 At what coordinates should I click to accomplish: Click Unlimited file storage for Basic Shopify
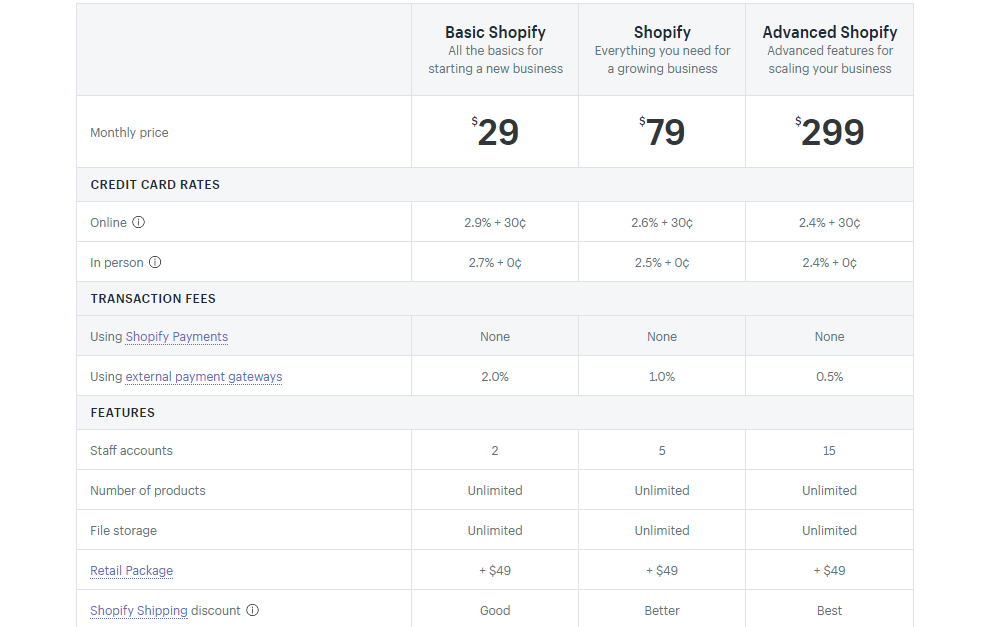coord(495,531)
